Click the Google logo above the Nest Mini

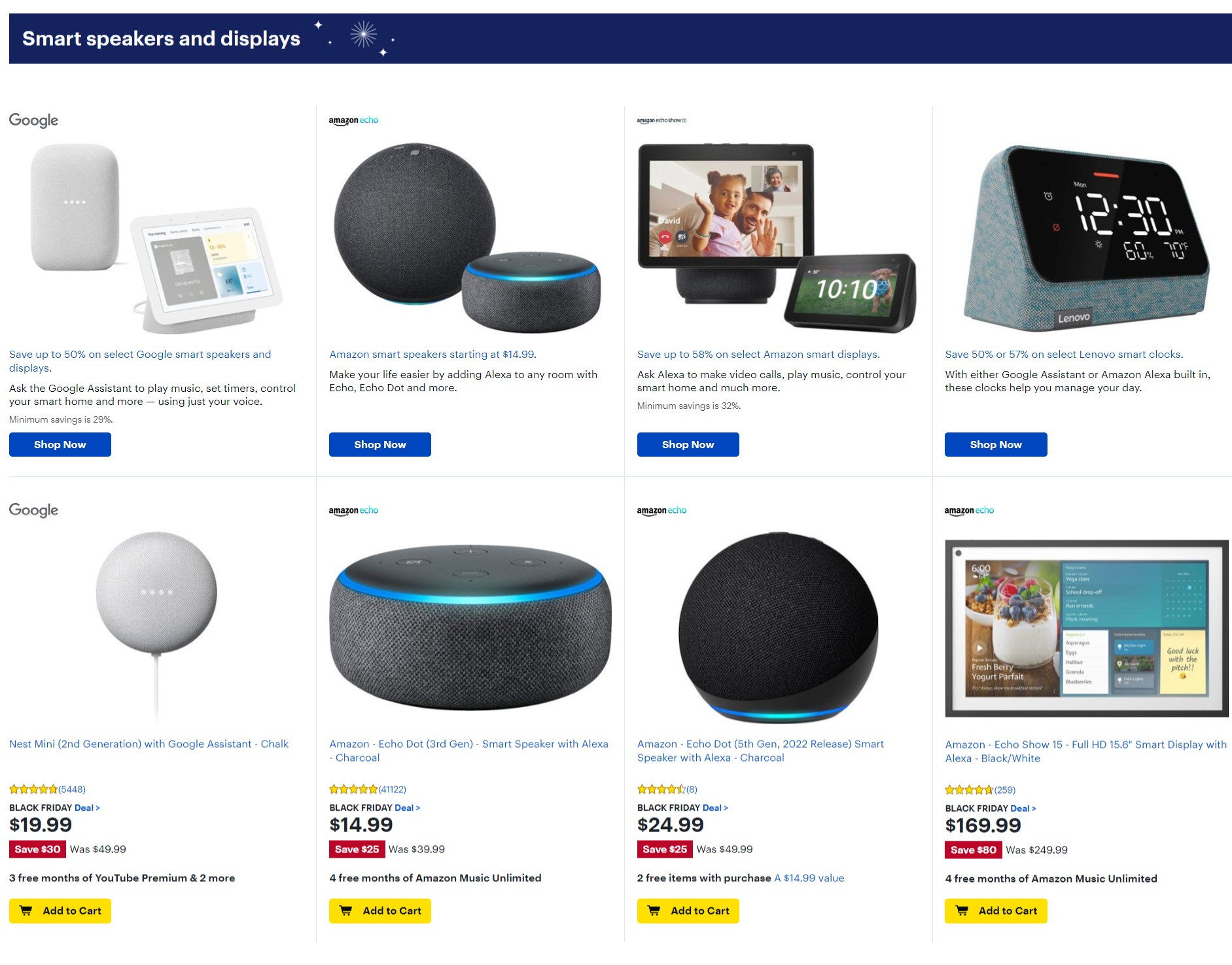pyautogui.click(x=33, y=510)
